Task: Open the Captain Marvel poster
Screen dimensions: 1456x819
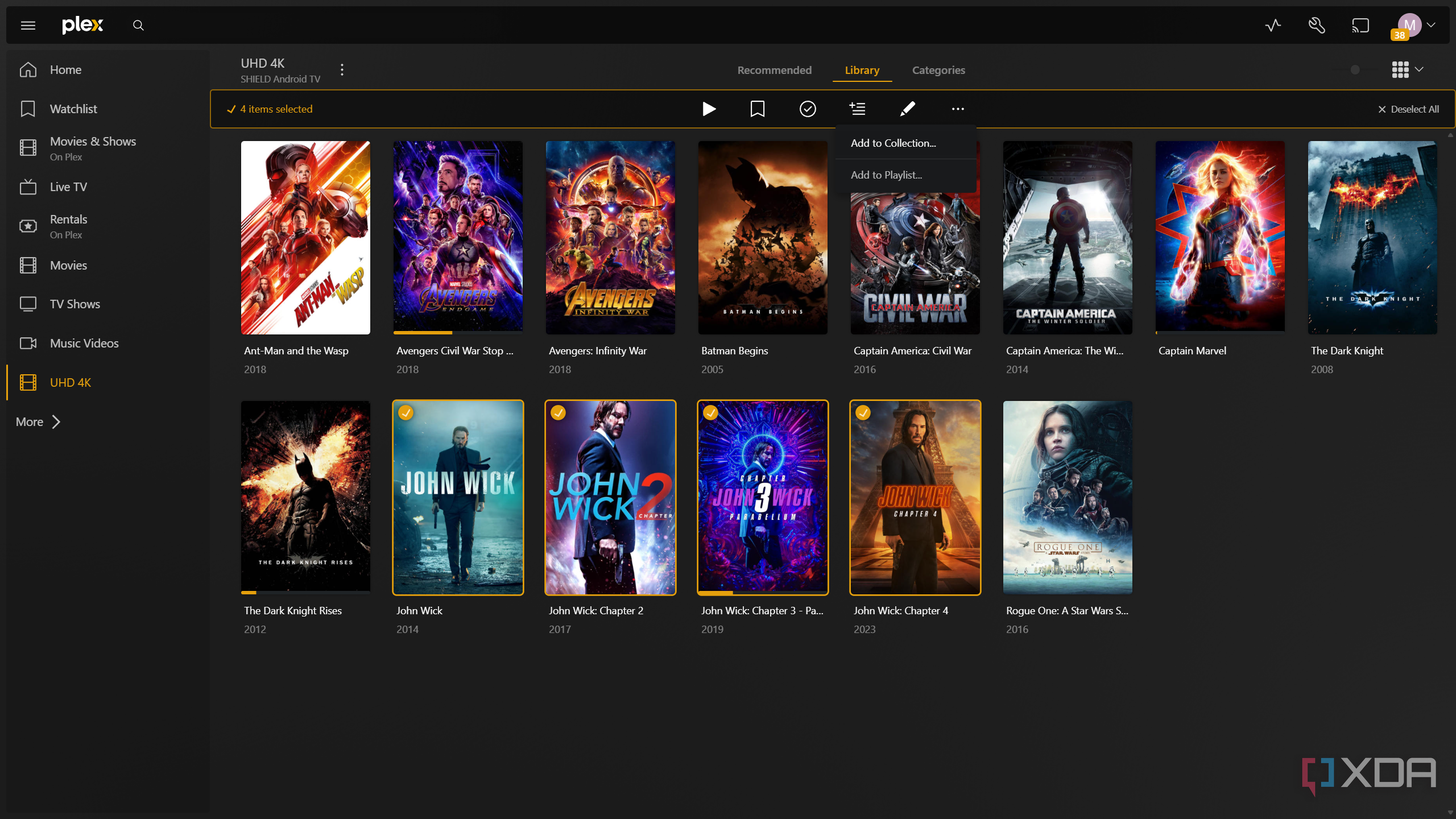Action: [x=1219, y=238]
